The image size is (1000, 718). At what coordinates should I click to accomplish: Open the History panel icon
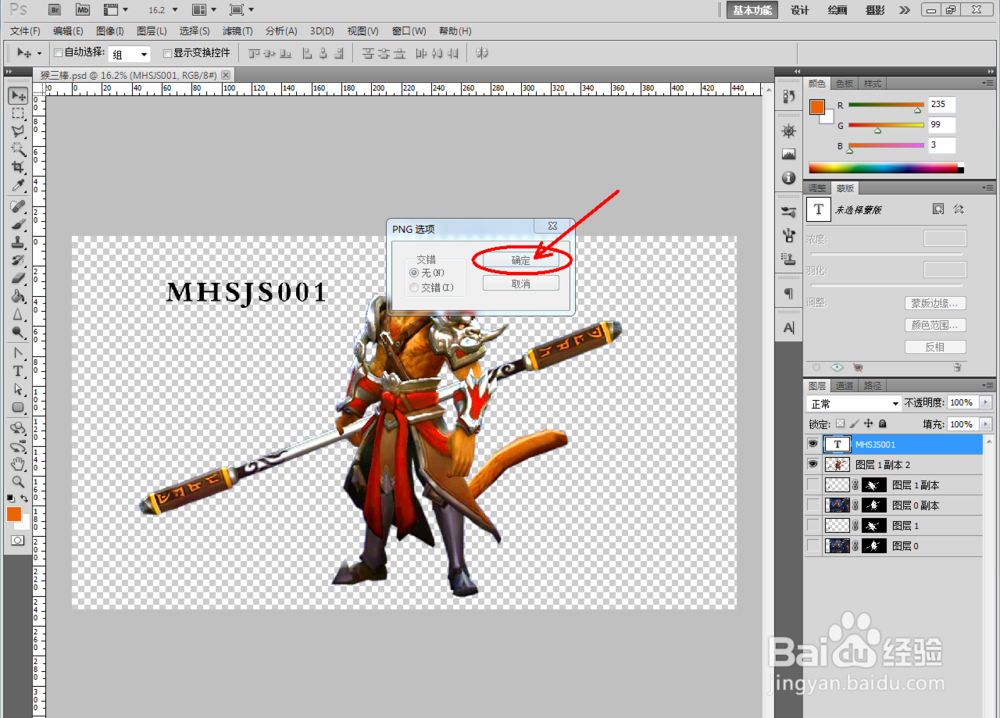click(x=789, y=96)
